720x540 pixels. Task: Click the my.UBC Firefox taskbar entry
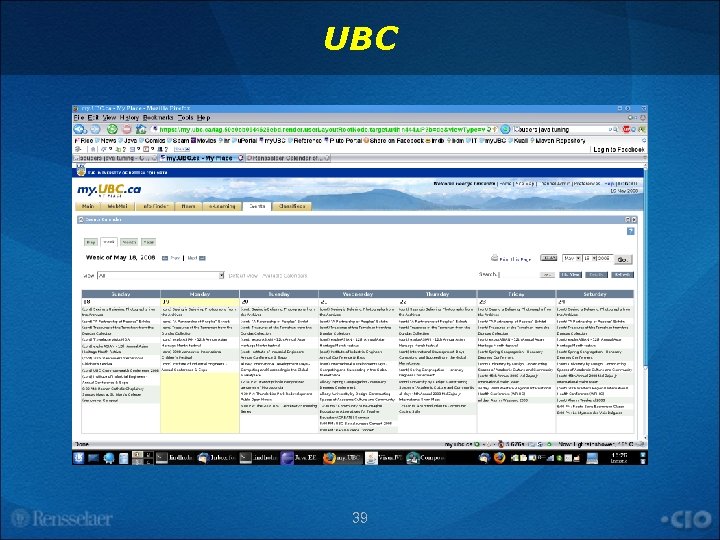(342, 458)
